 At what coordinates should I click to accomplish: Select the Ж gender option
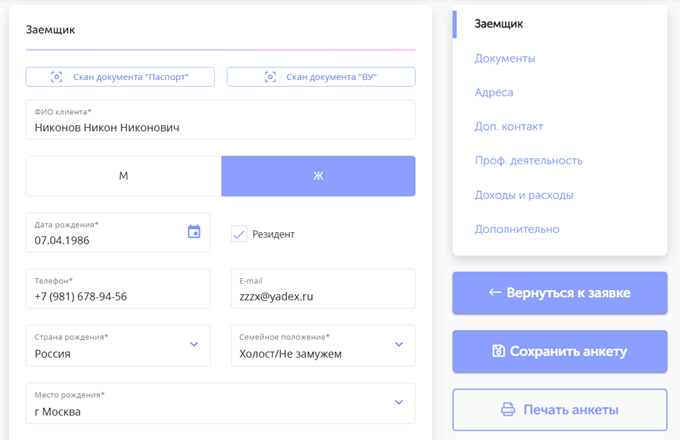click(x=318, y=176)
